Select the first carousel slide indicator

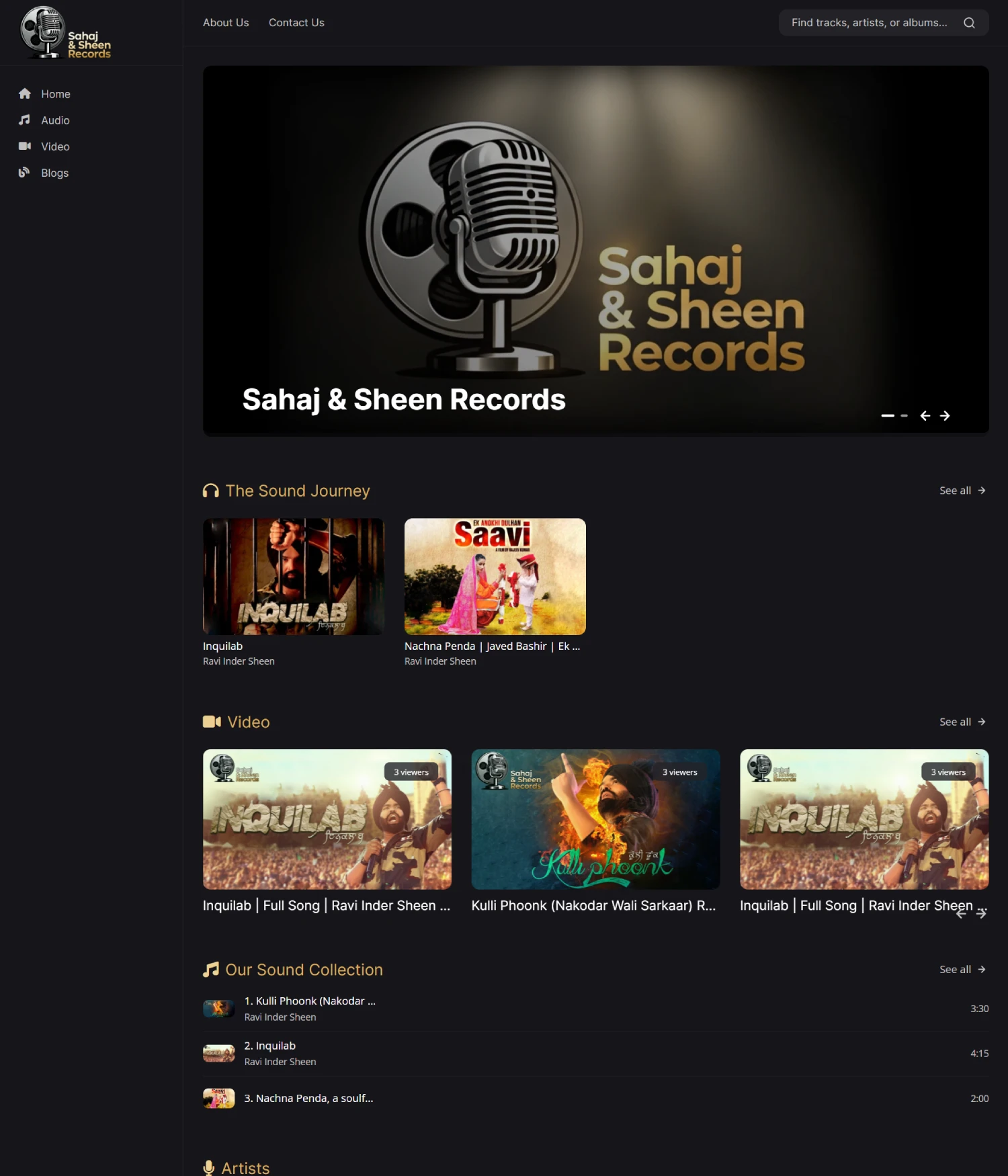click(888, 416)
